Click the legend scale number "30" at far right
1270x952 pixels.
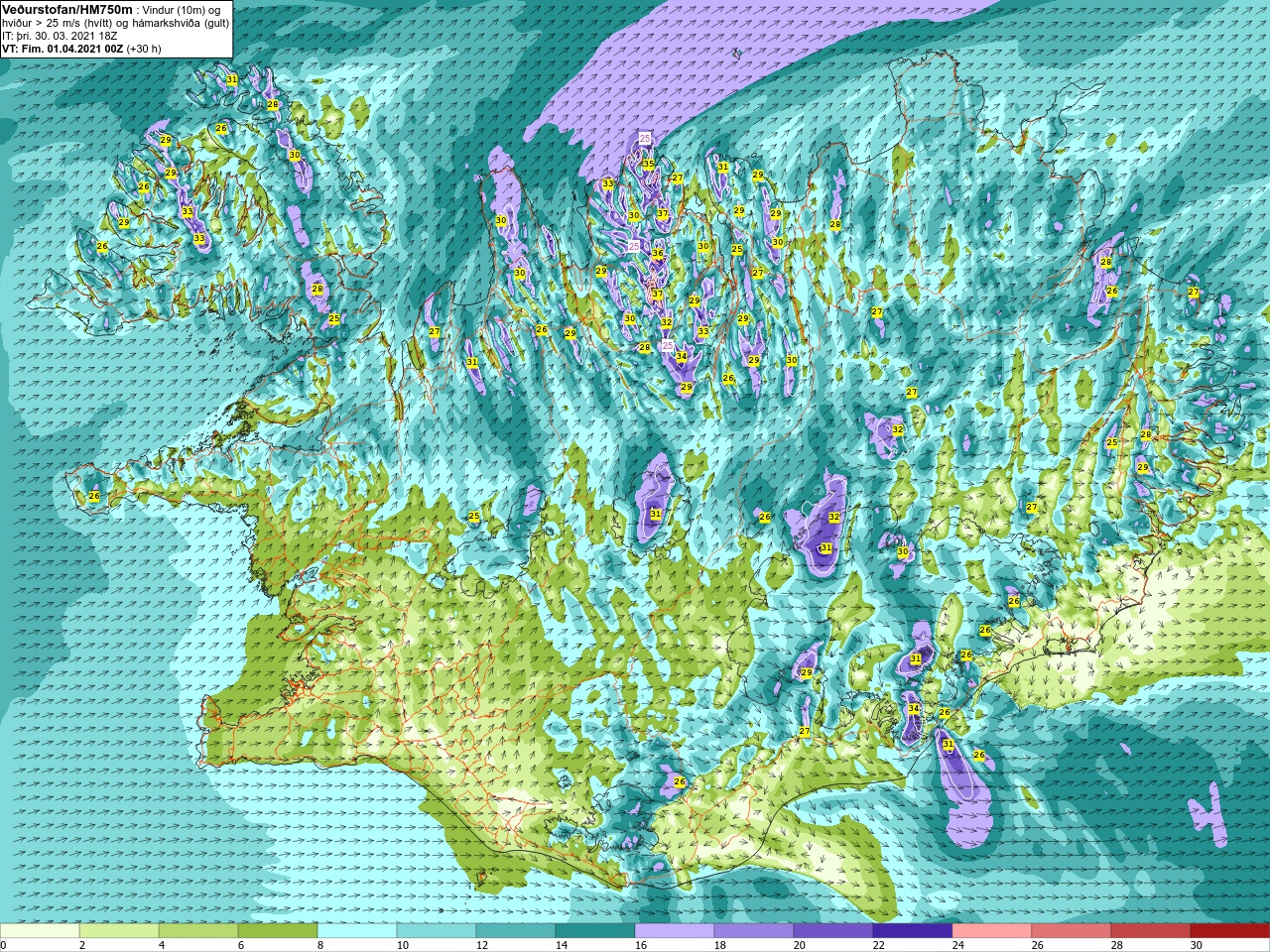1197,945
